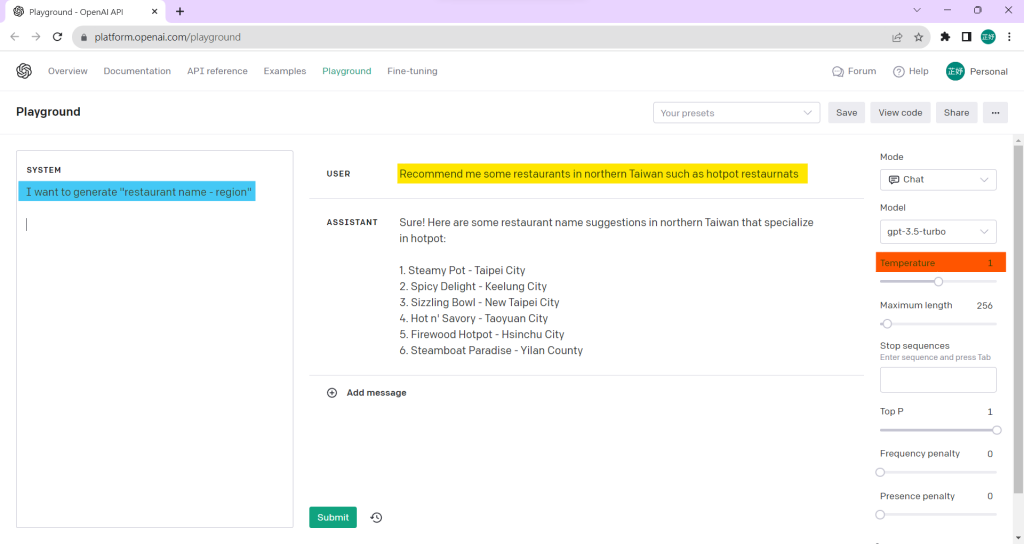Open the more options ellipsis button
The image size is (1024, 544).
(995, 112)
